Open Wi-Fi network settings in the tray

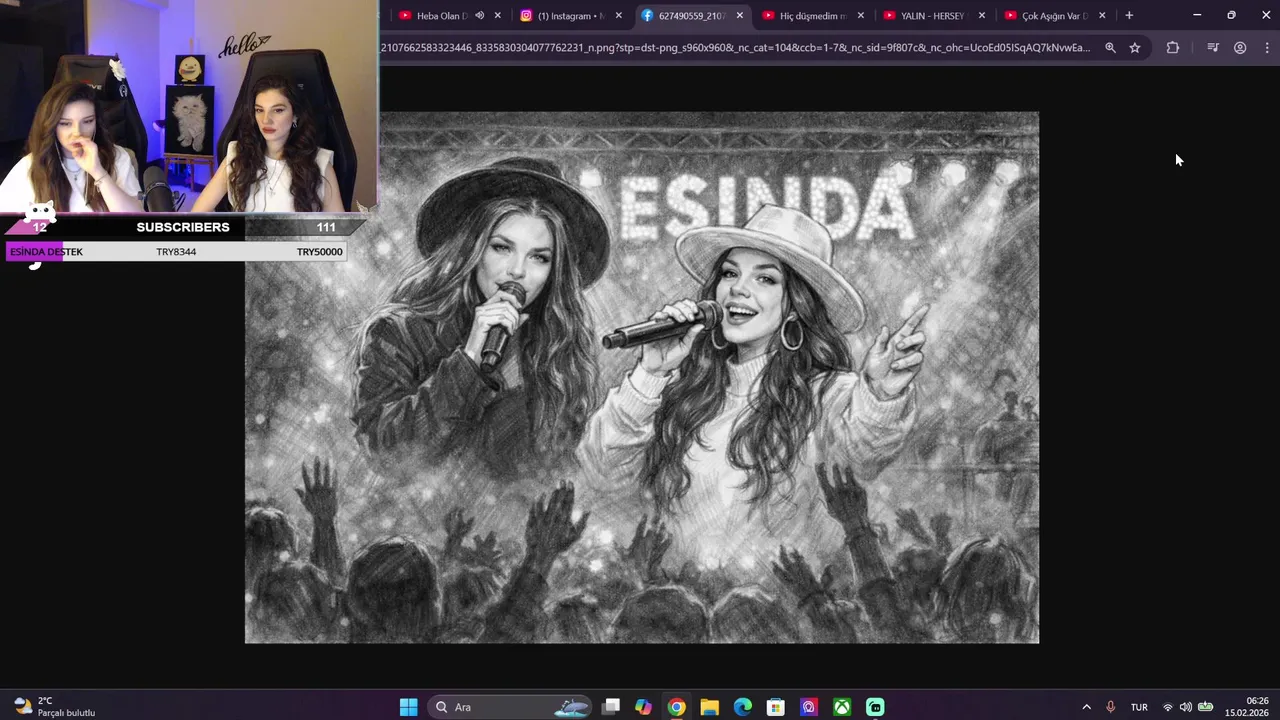click(x=1167, y=707)
